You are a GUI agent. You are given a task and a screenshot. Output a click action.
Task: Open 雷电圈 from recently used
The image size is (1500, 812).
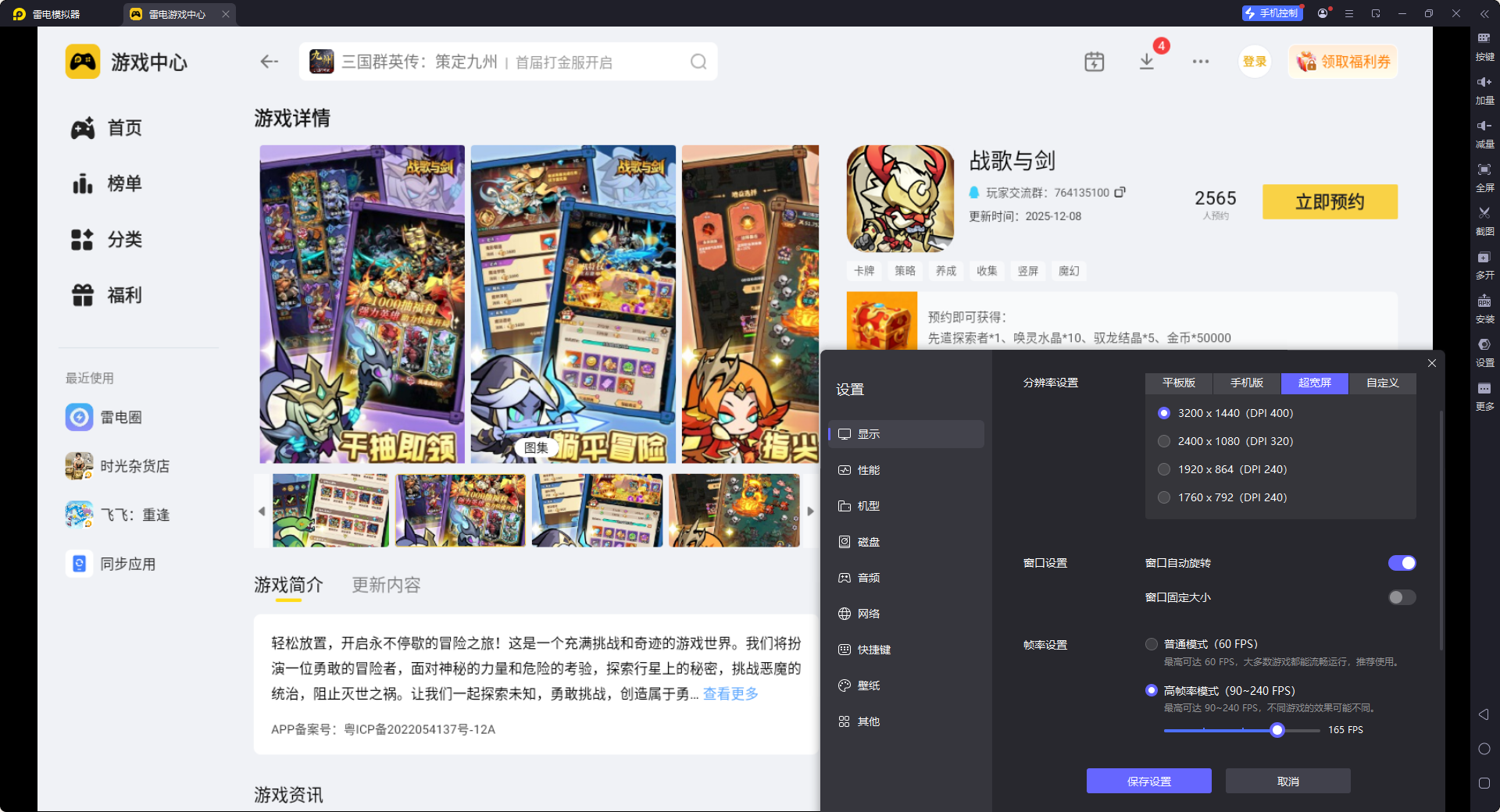[104, 417]
